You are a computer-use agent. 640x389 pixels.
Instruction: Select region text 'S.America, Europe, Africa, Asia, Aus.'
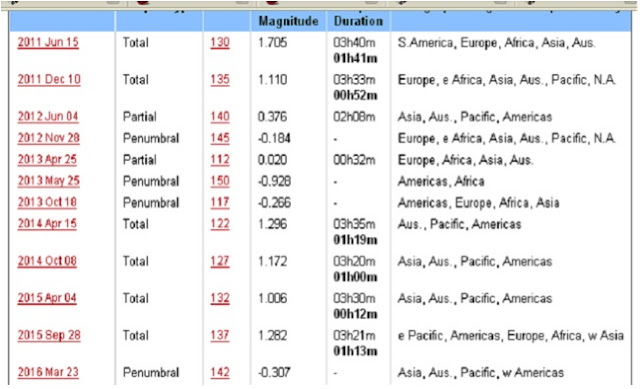(x=496, y=43)
